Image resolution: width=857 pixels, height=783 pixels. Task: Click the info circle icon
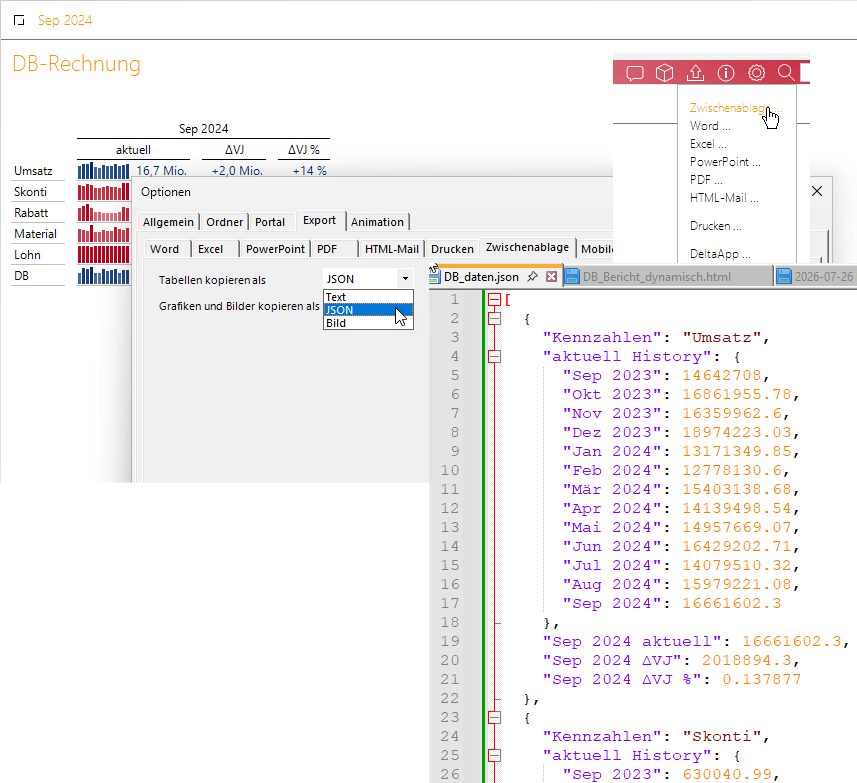[x=726, y=73]
